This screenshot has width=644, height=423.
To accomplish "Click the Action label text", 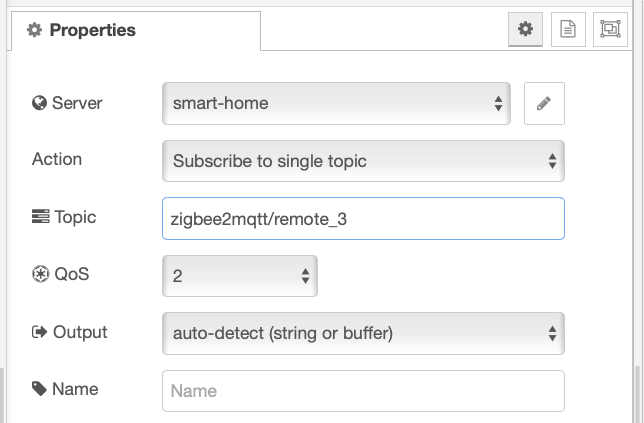I will (x=57, y=159).
